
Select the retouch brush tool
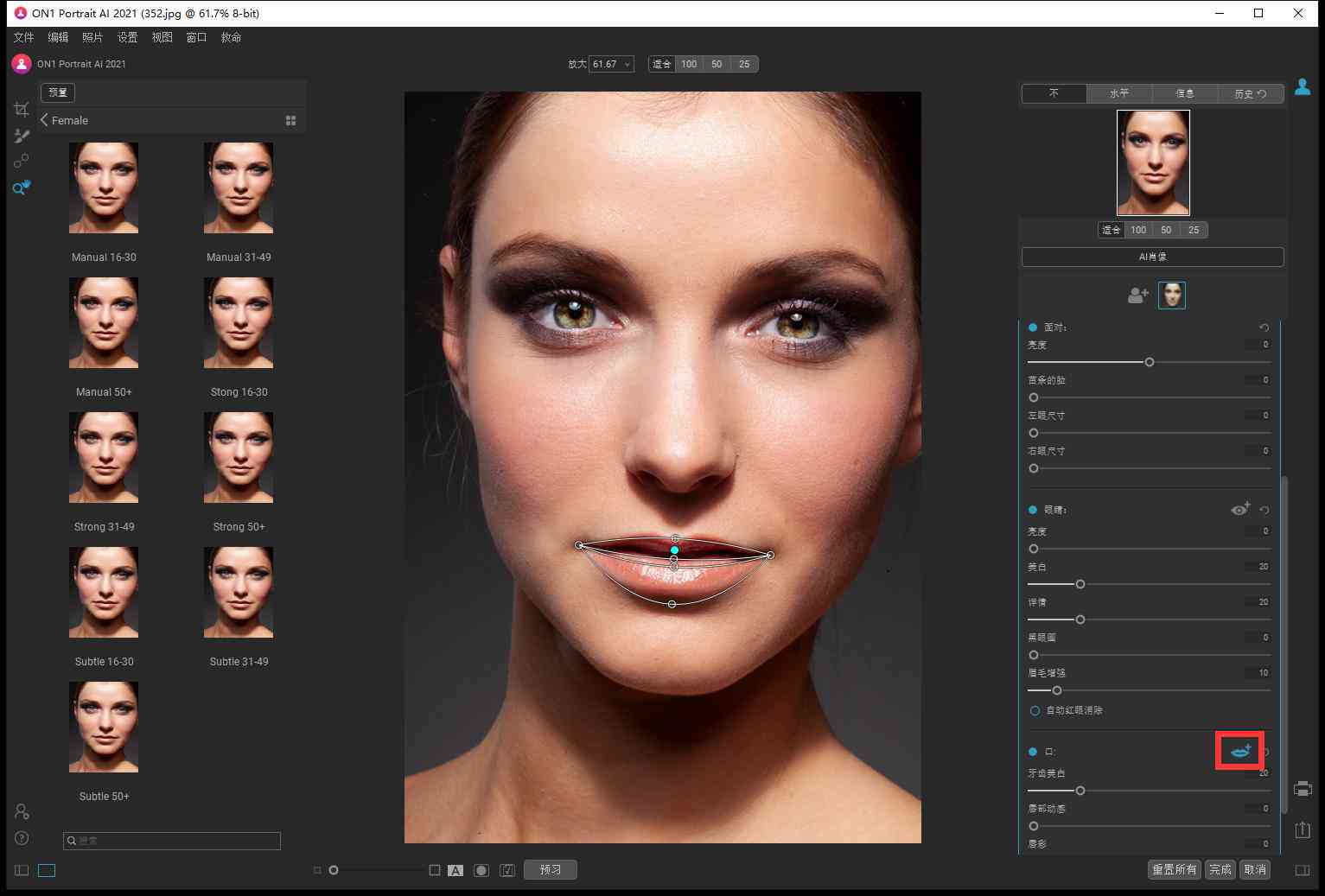coord(22,136)
